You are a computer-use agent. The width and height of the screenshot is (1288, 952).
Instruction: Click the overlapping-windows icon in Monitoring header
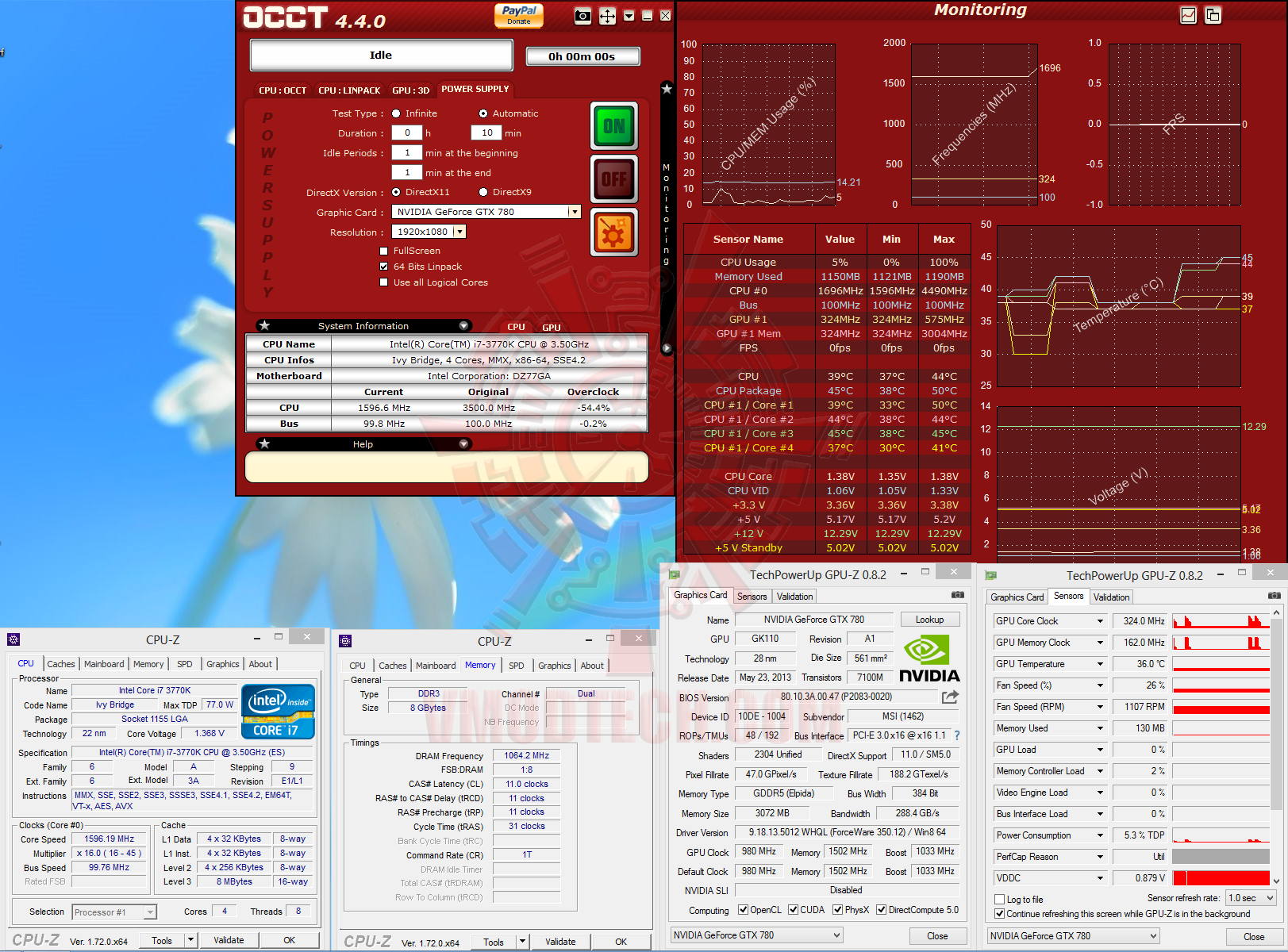click(1213, 15)
